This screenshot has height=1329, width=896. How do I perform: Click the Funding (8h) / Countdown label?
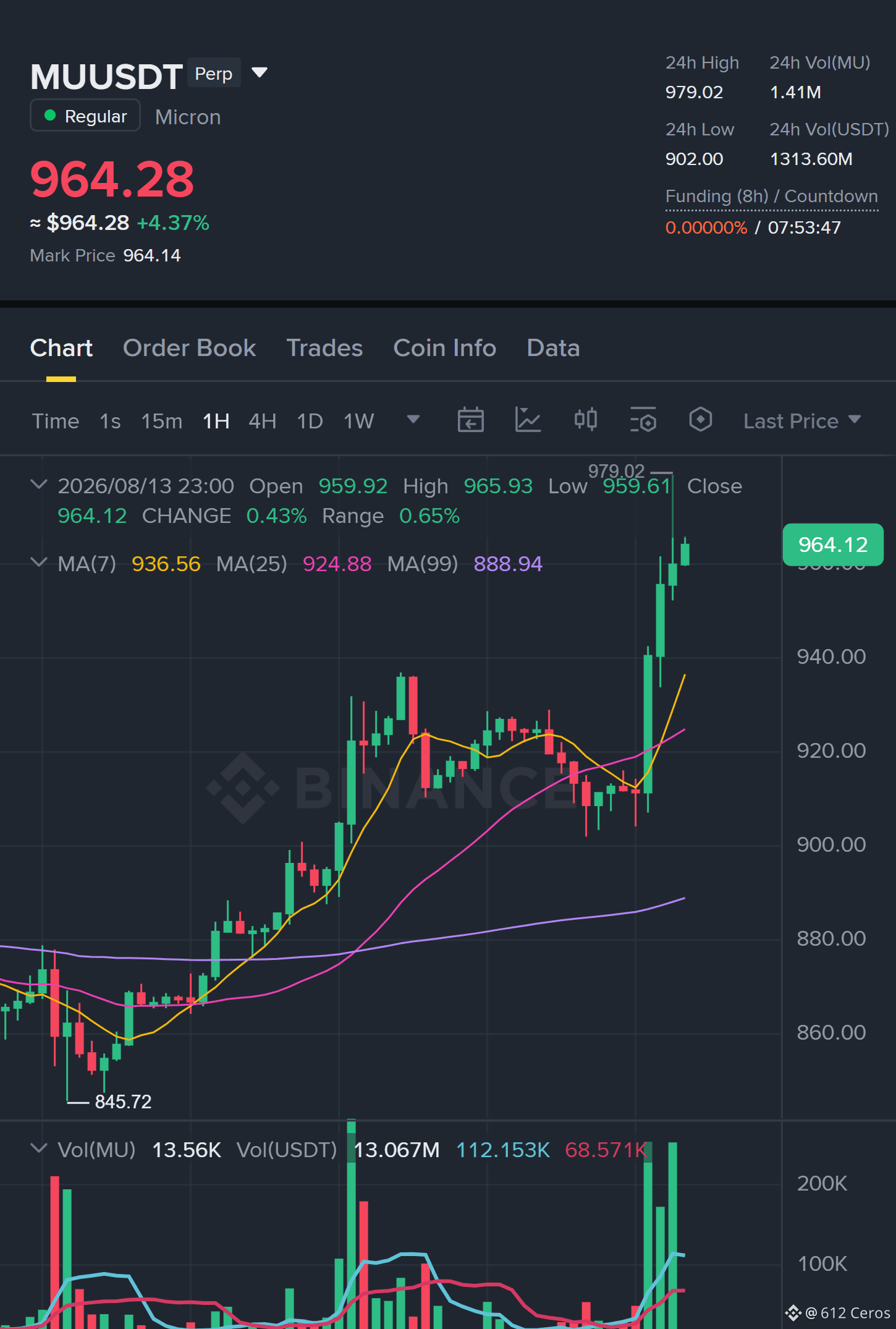pyautogui.click(x=771, y=196)
